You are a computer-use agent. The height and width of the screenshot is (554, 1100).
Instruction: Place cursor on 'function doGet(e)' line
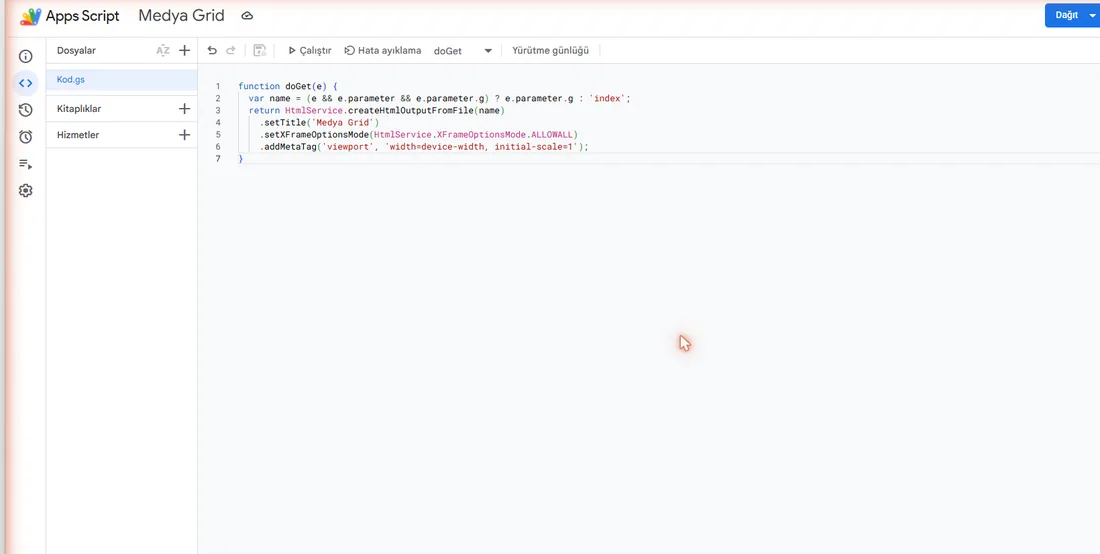tap(288, 86)
